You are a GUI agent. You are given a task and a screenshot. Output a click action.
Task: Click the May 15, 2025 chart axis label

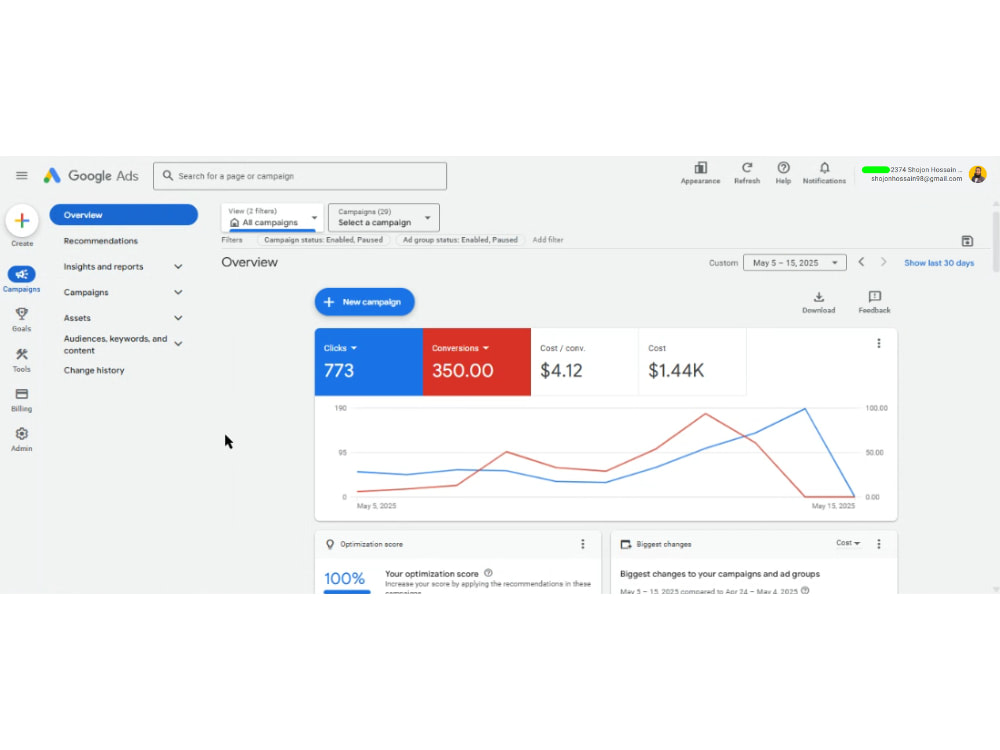833,506
